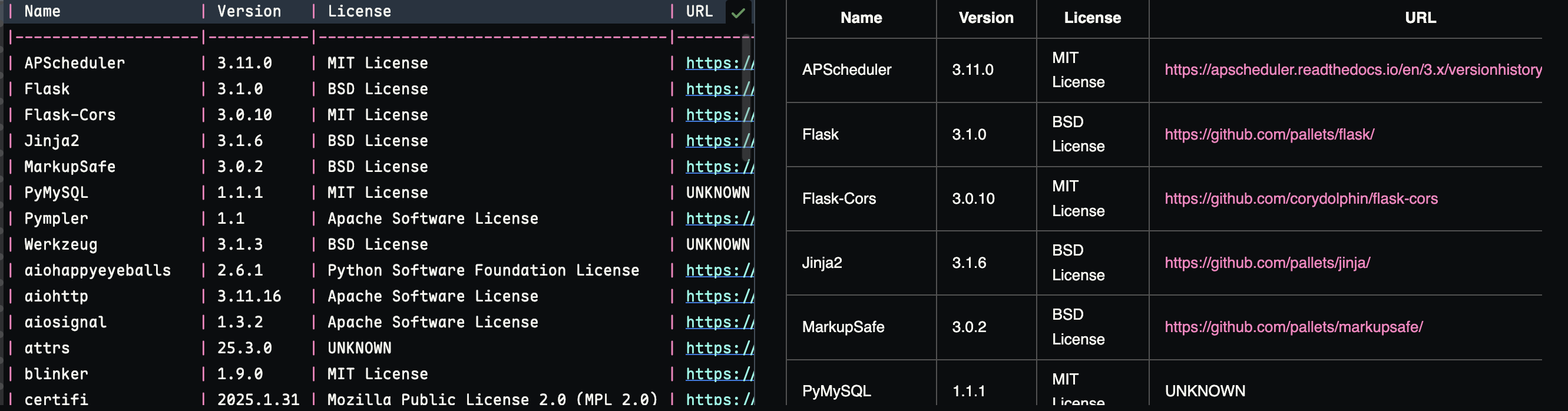Click Pympler's Apache Software License text

point(433,218)
